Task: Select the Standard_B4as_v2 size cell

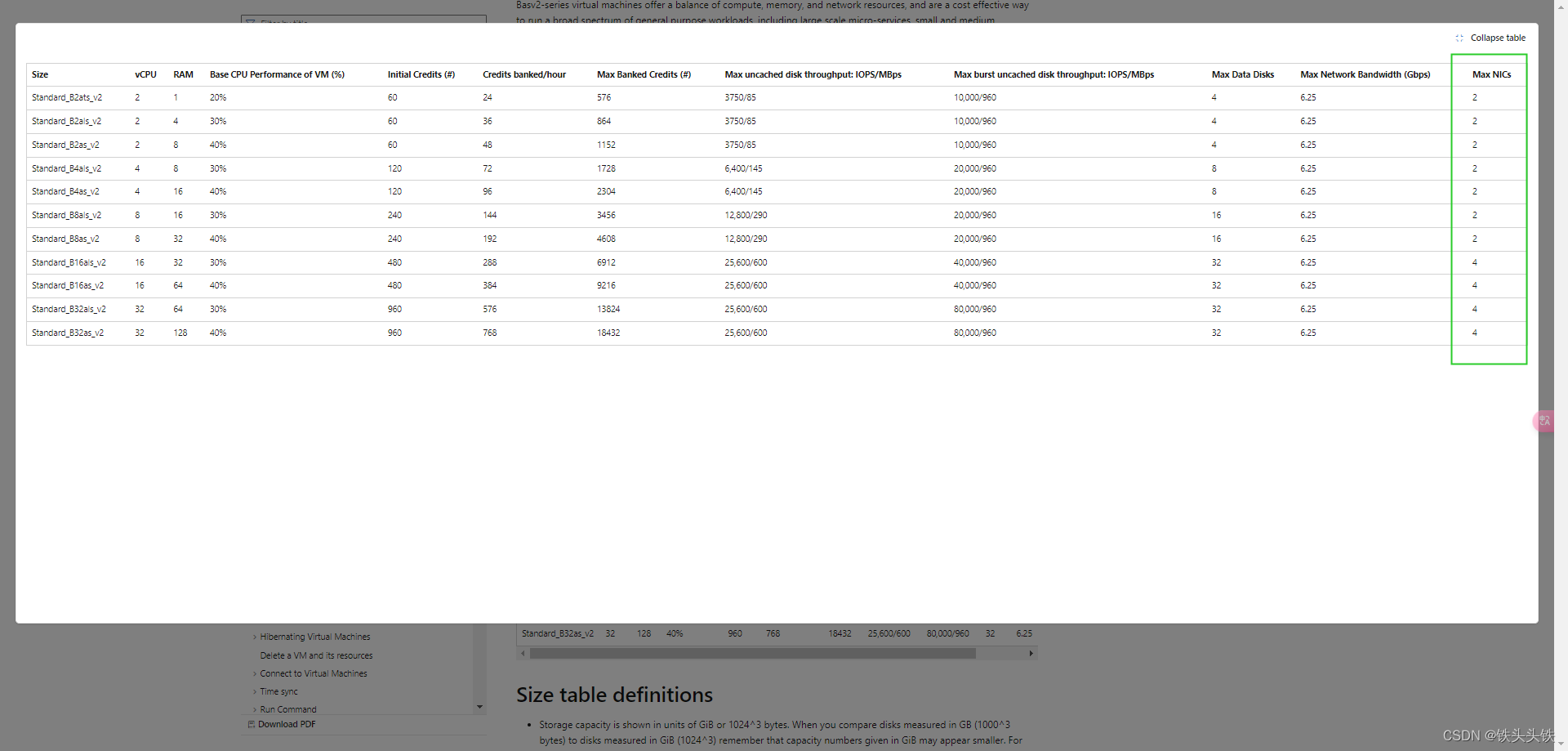Action: 65,191
